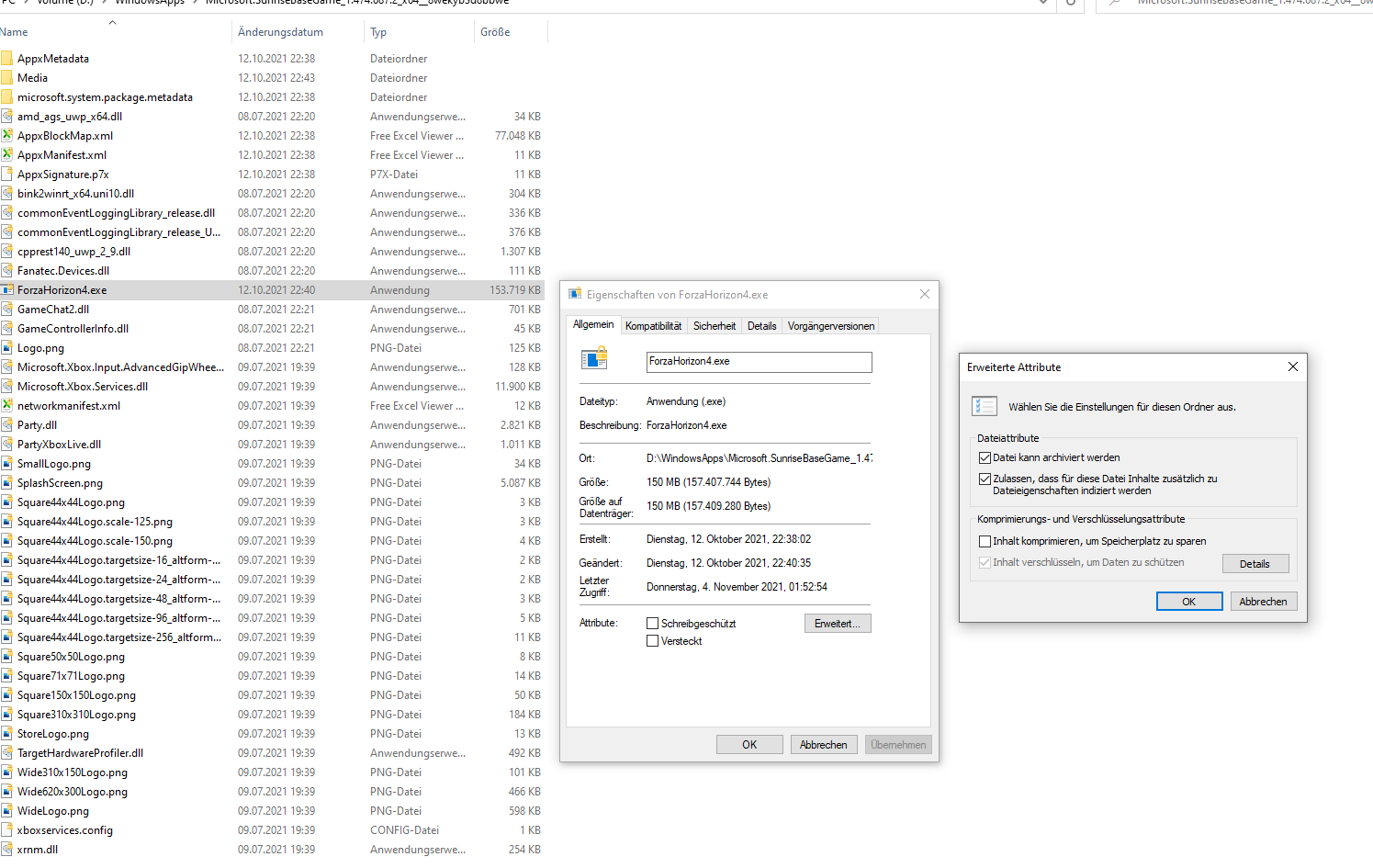1373x868 pixels.
Task: Click the AppxSignature.p7x file icon
Action: point(7,175)
